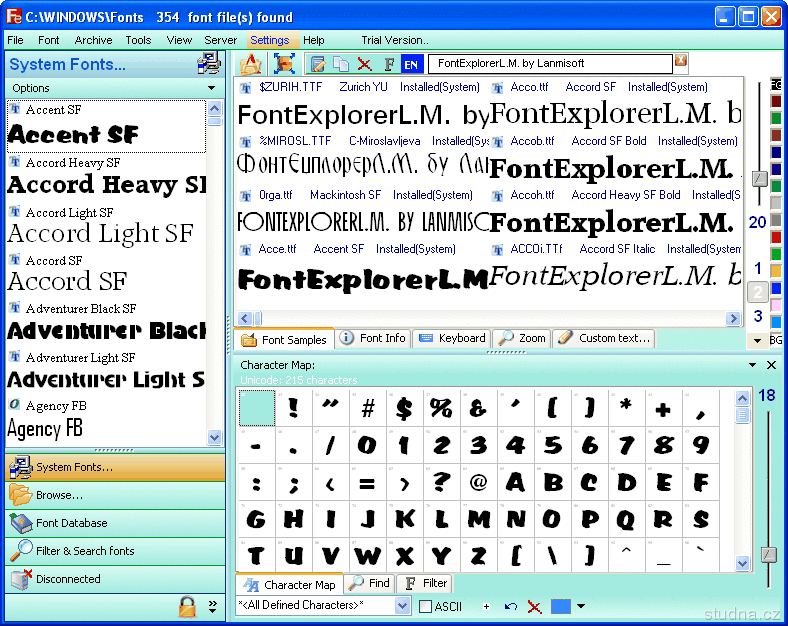Switch to the Font Info tab
This screenshot has height=626, width=788.
point(373,338)
